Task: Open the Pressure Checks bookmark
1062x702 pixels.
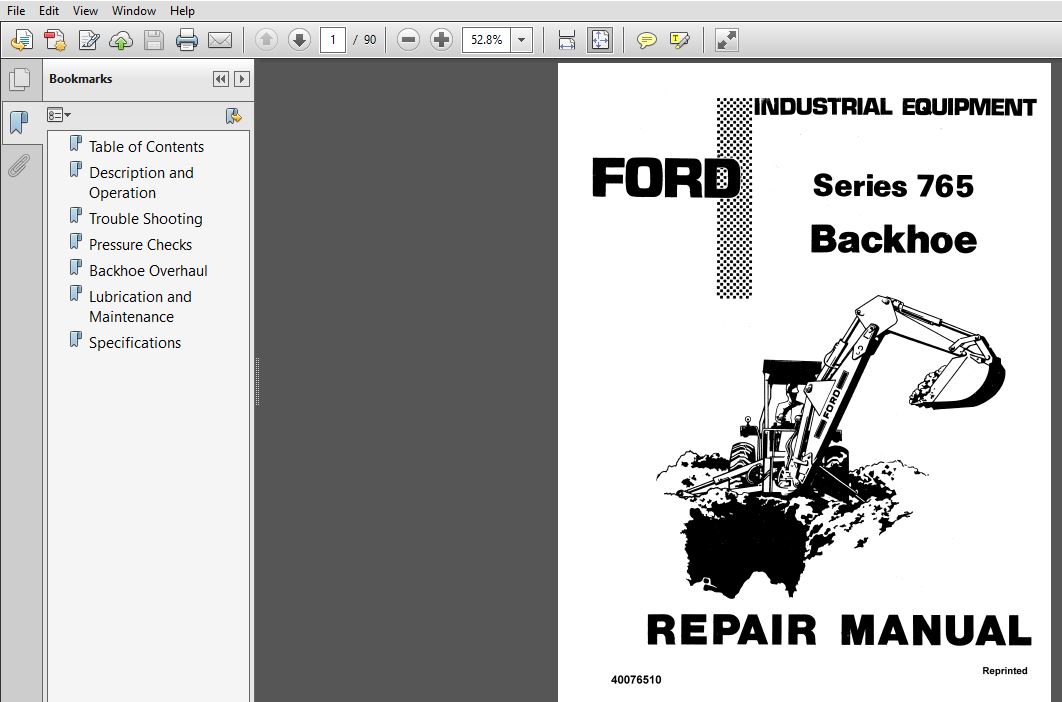Action: click(x=140, y=245)
